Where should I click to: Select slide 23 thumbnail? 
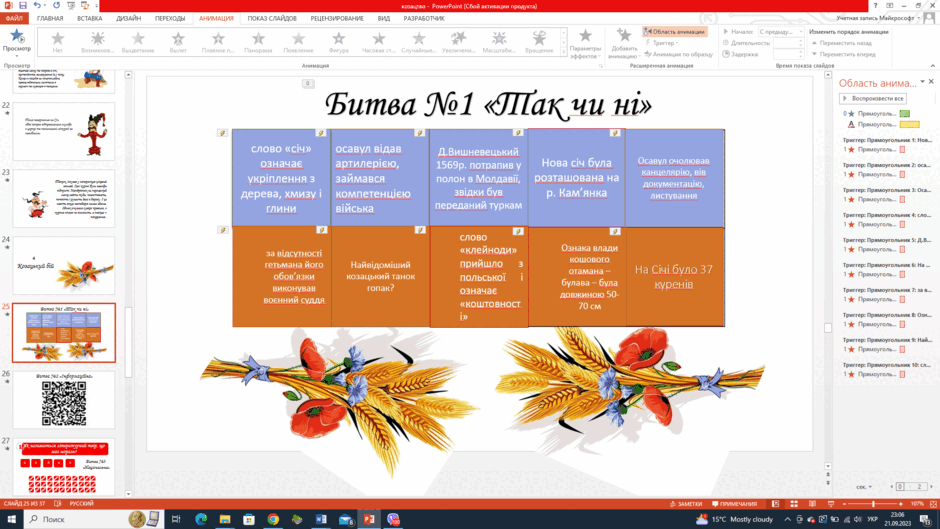[64, 199]
